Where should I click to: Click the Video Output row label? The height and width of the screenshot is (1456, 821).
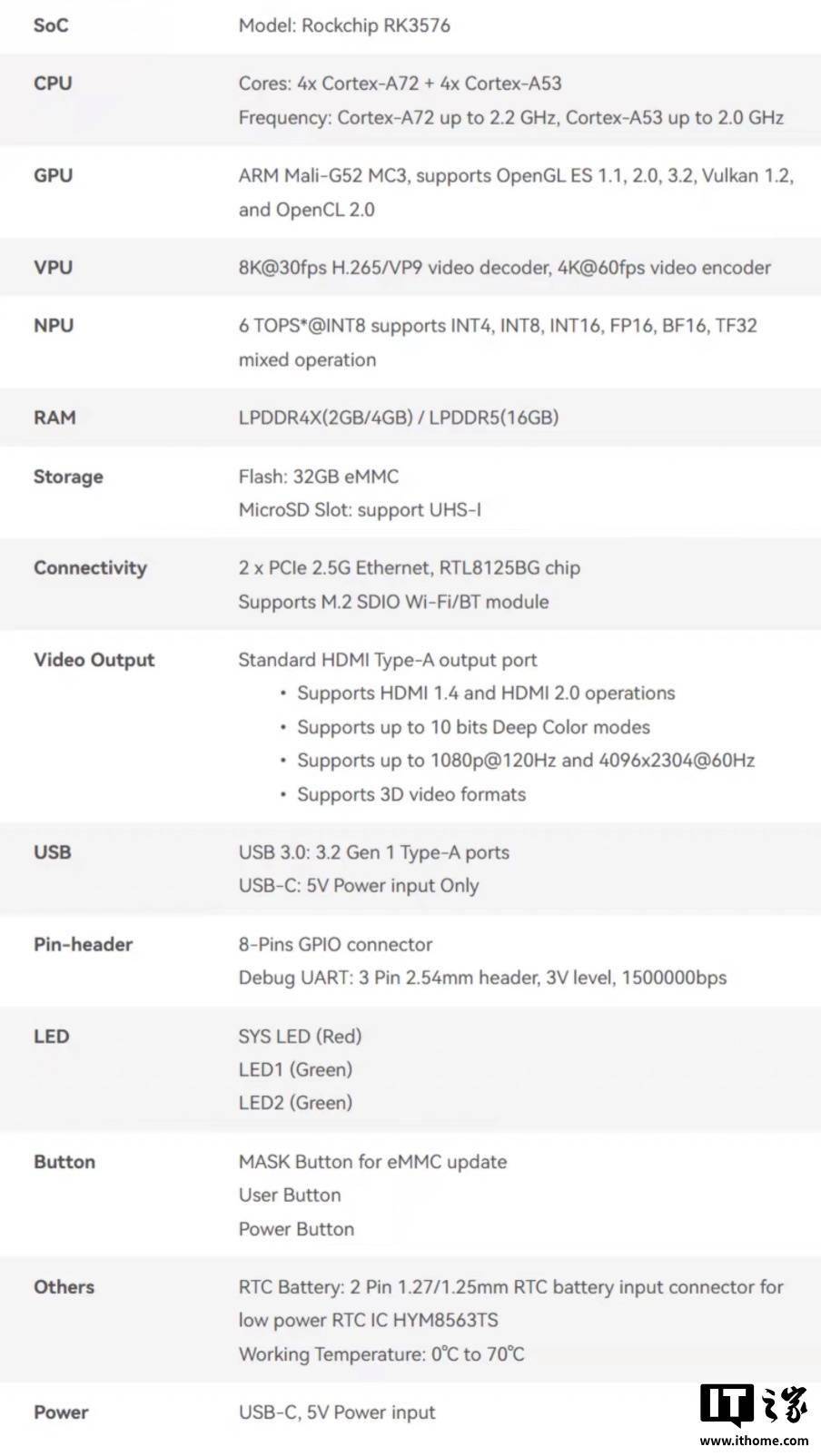94,660
